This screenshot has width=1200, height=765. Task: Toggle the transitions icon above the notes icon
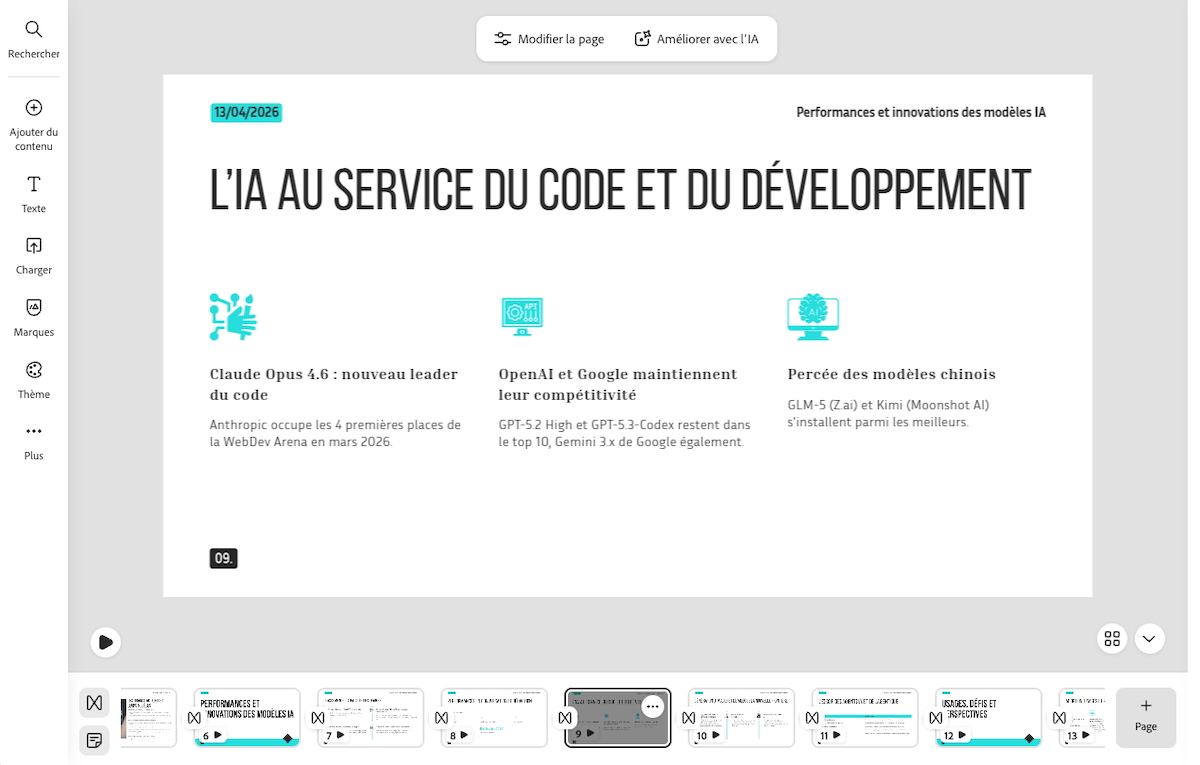(x=94, y=703)
